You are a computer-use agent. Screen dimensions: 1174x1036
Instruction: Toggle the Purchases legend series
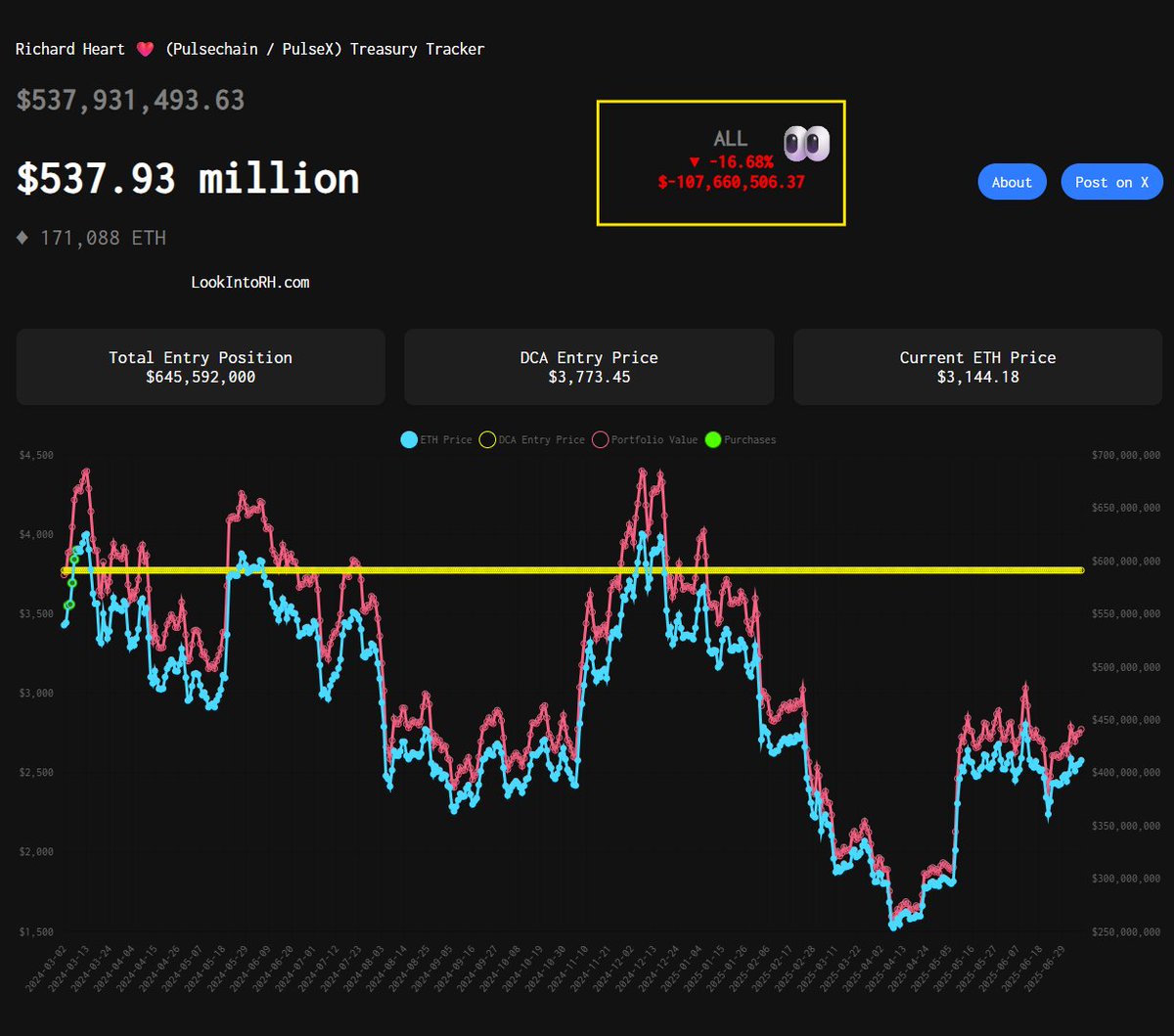pos(741,440)
